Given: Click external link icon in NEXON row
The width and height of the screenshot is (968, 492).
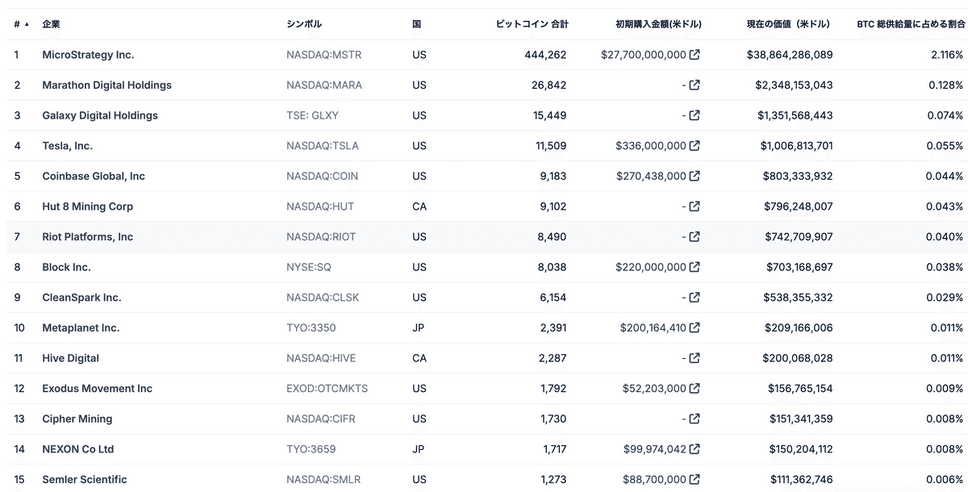Looking at the screenshot, I should tap(695, 449).
